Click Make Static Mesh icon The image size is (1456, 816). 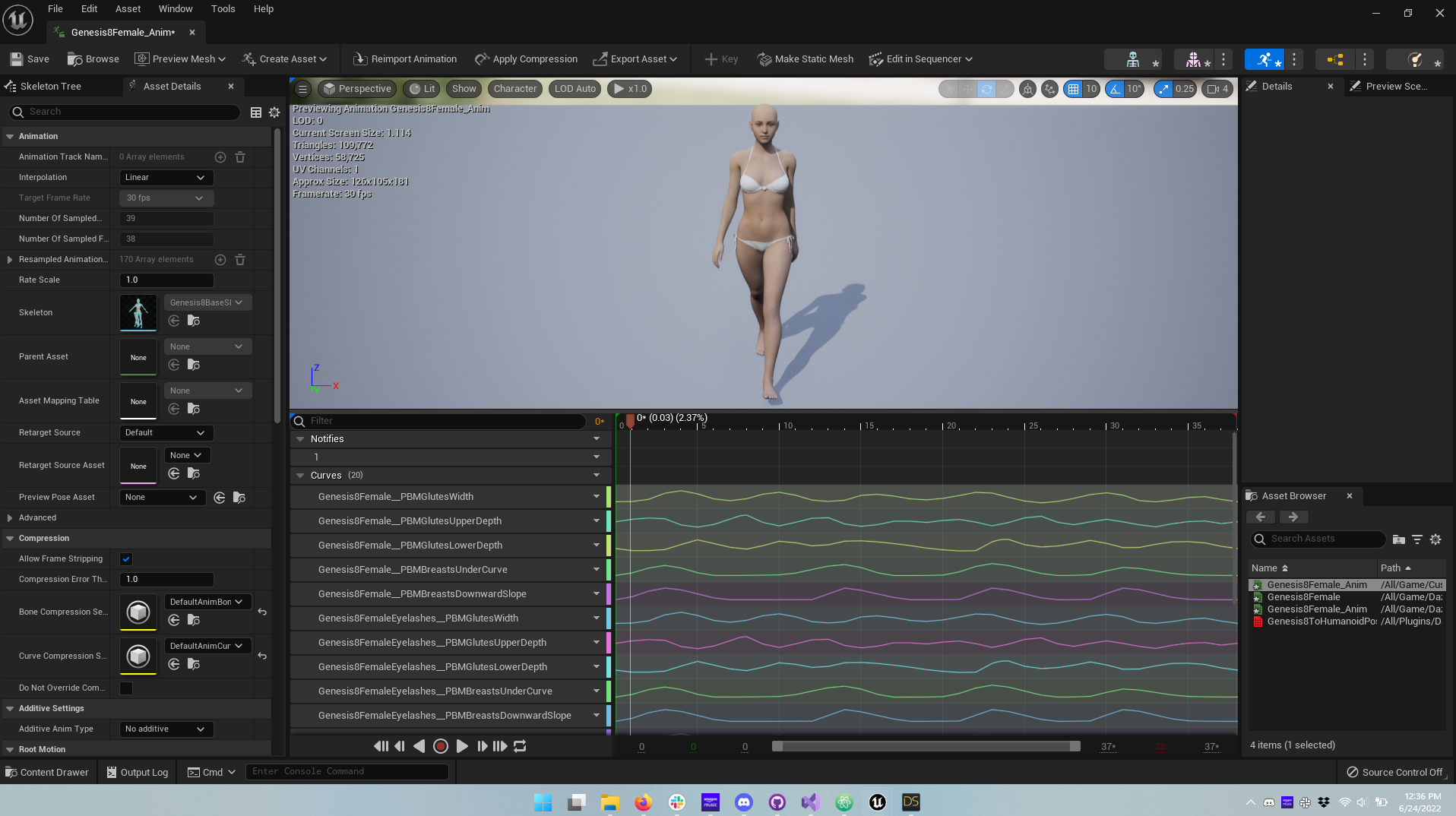click(x=764, y=59)
